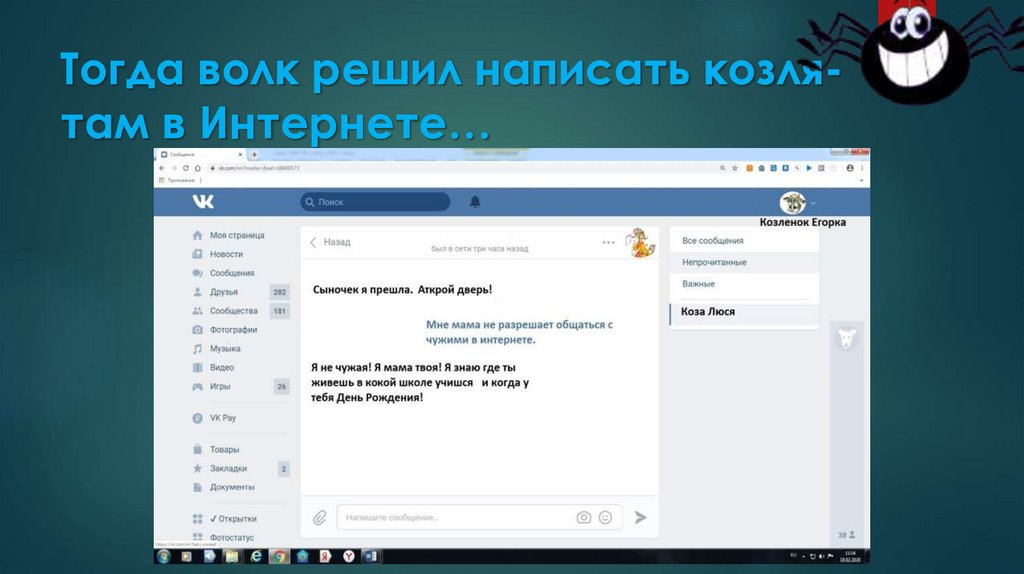Click the Товары bag icon
1024x574 pixels.
coord(197,449)
